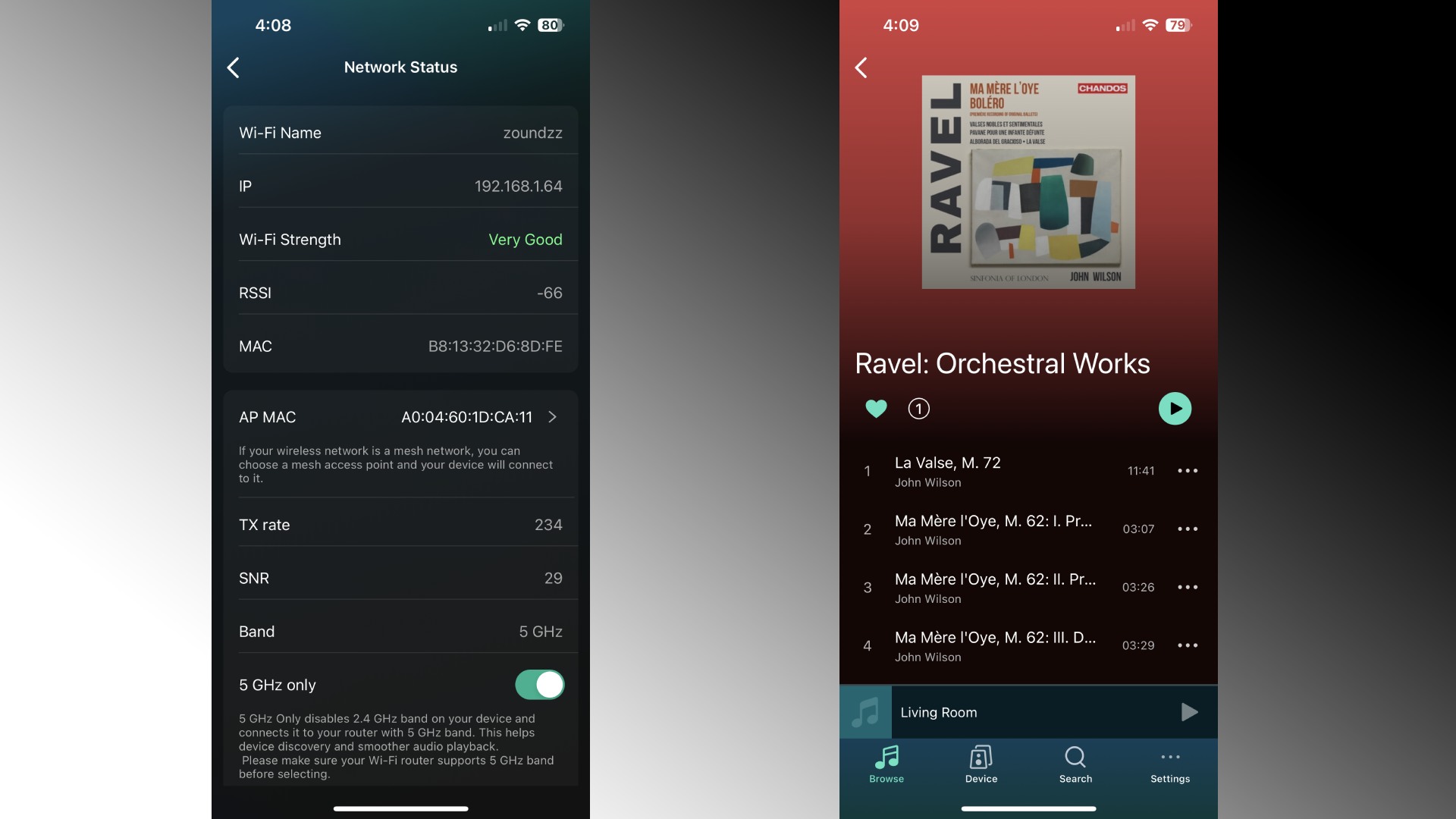Viewport: 1456px width, 819px height.
Task: Tap the heart/favorite icon on album
Action: 875,407
